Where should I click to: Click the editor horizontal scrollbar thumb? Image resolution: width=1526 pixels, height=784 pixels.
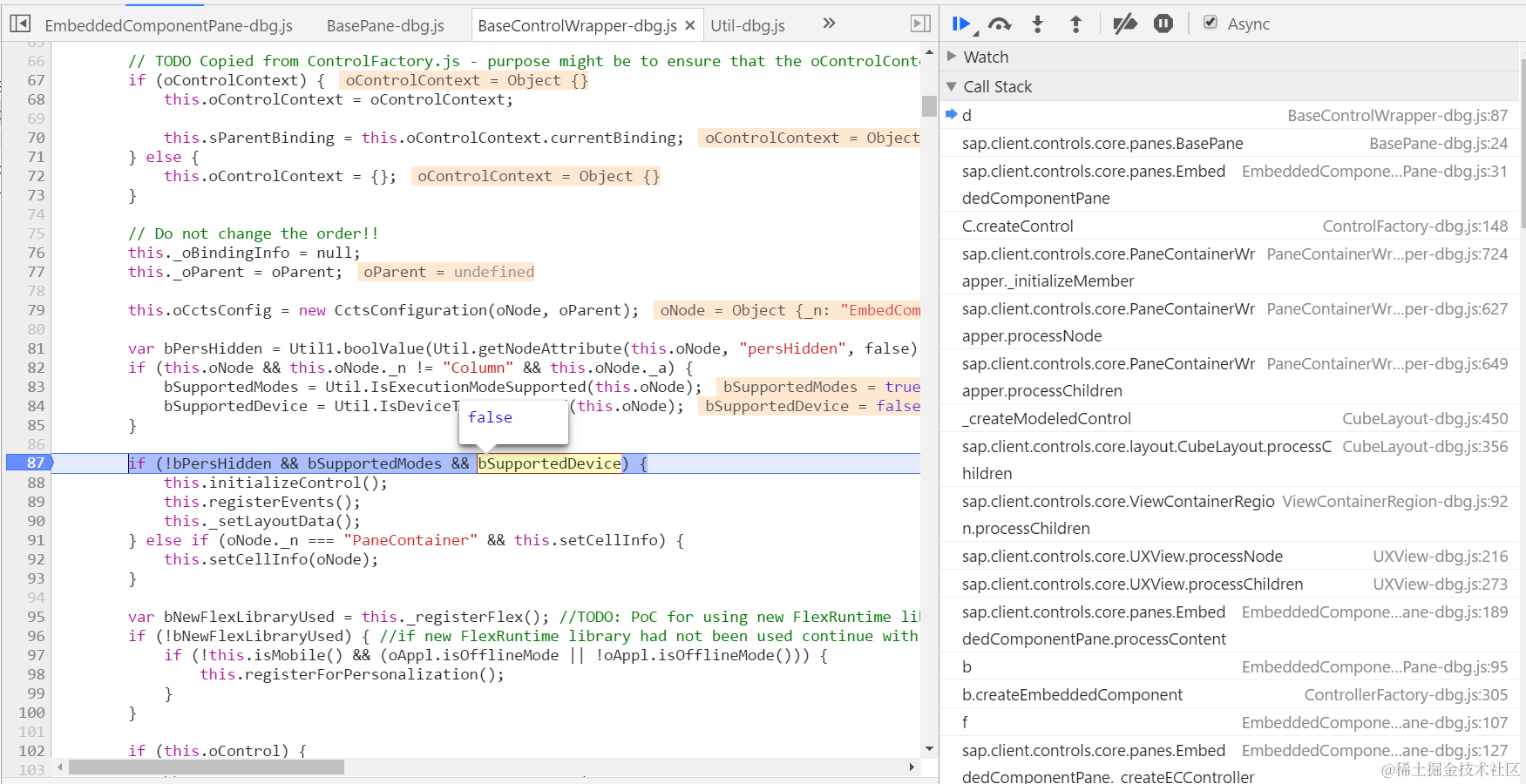pos(207,767)
